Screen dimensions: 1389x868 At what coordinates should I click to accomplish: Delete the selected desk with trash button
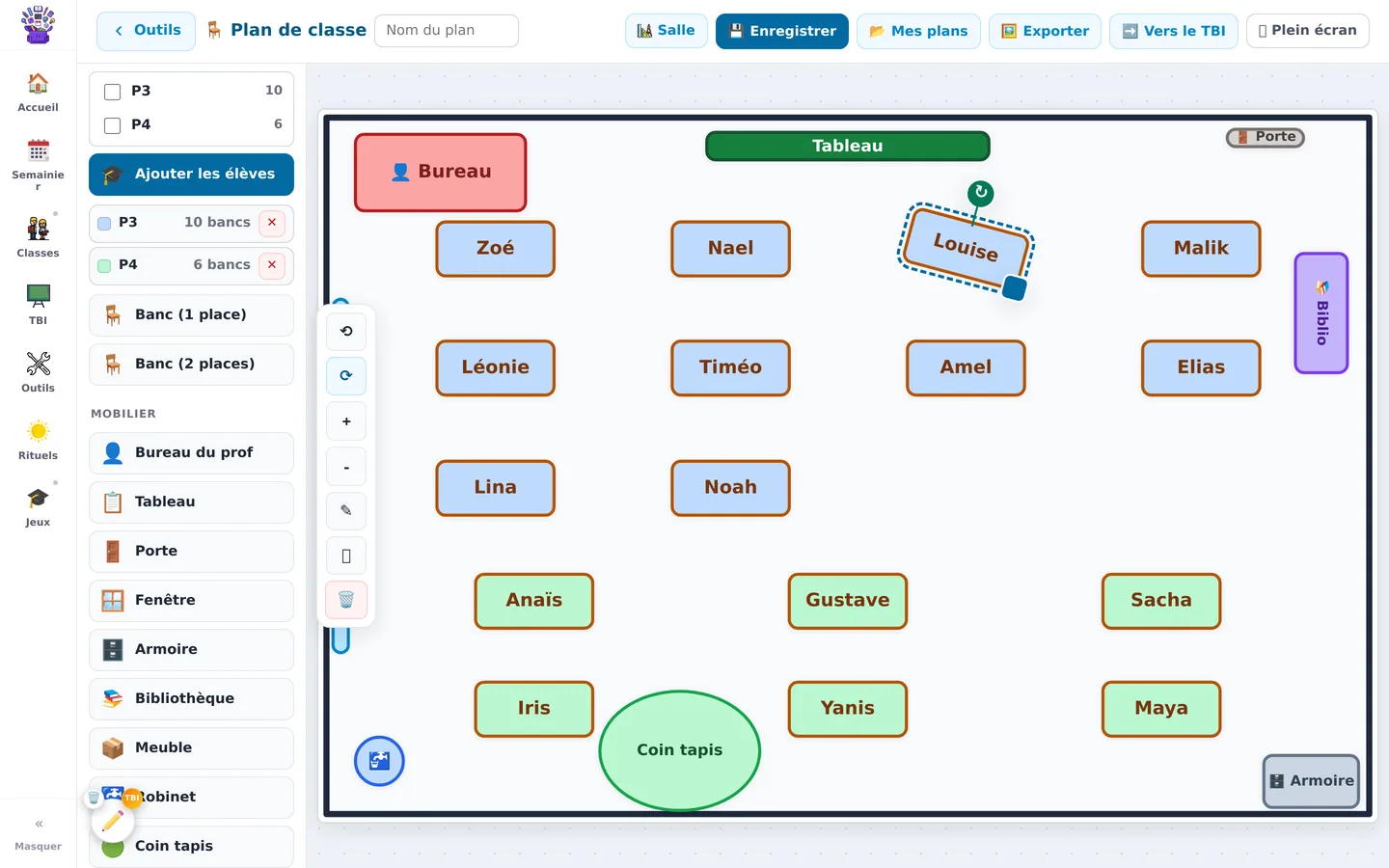tap(346, 600)
